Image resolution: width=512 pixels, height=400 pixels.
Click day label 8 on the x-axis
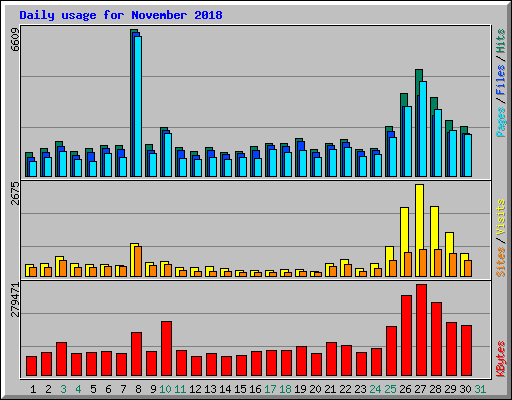coord(138,389)
